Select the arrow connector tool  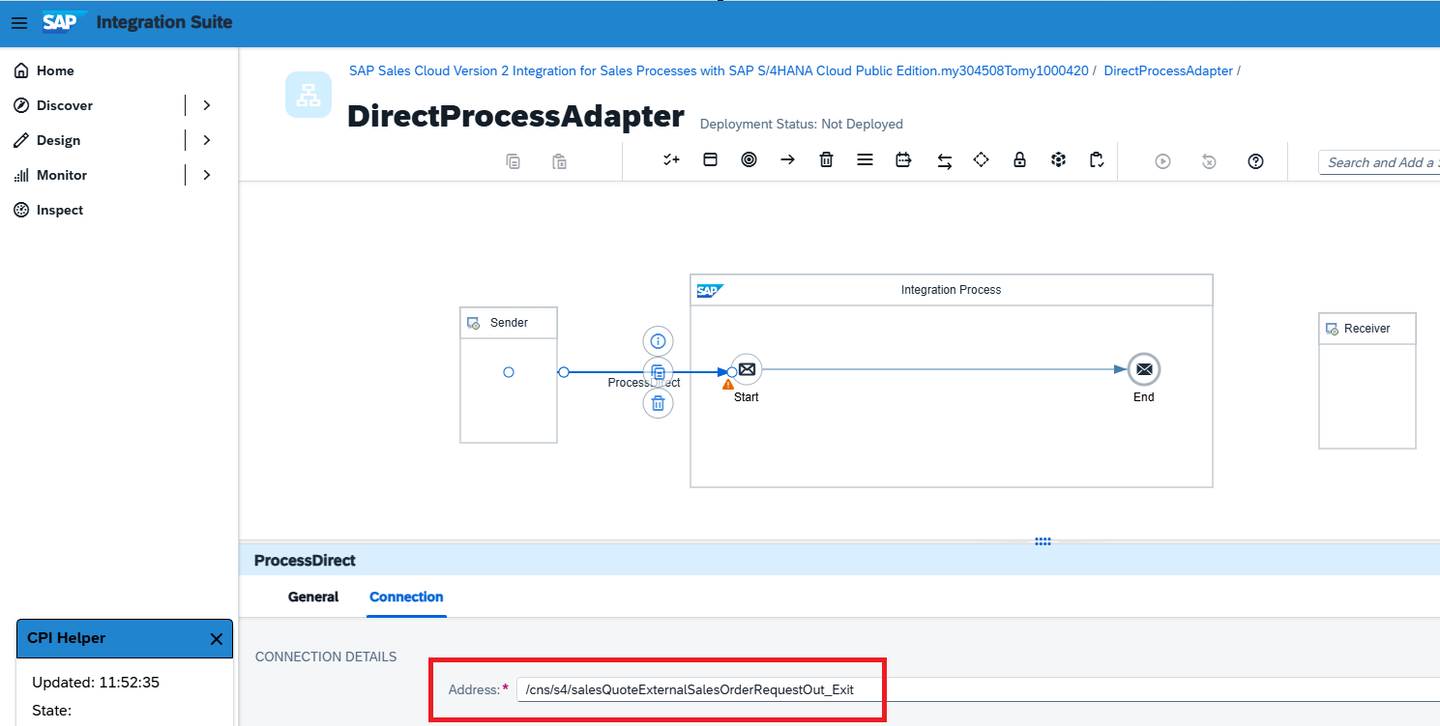tap(788, 160)
